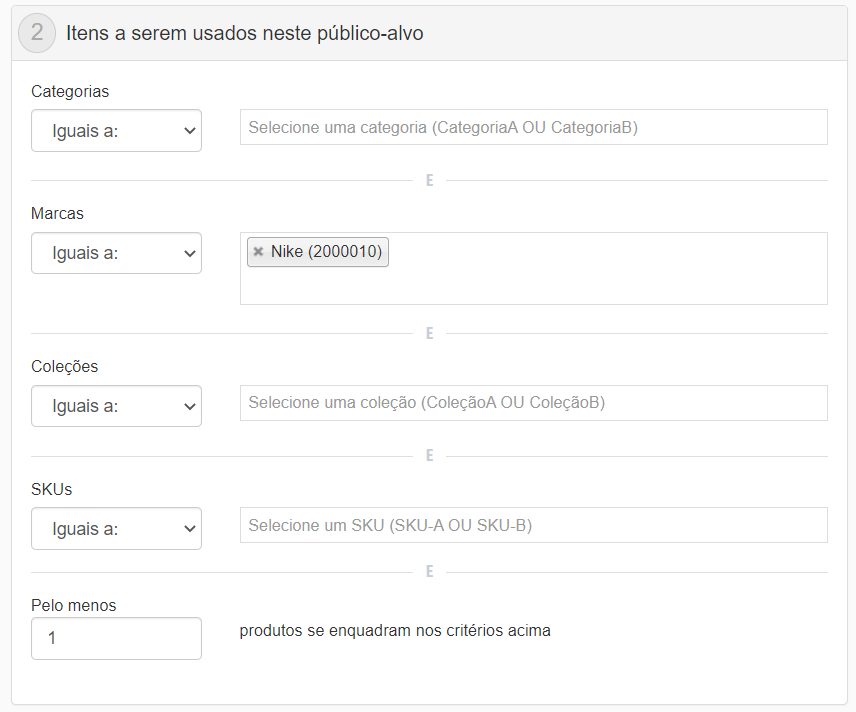Open the Categorias 'Iguais a:' dropdown
This screenshot has width=856, height=712.
pos(116,130)
